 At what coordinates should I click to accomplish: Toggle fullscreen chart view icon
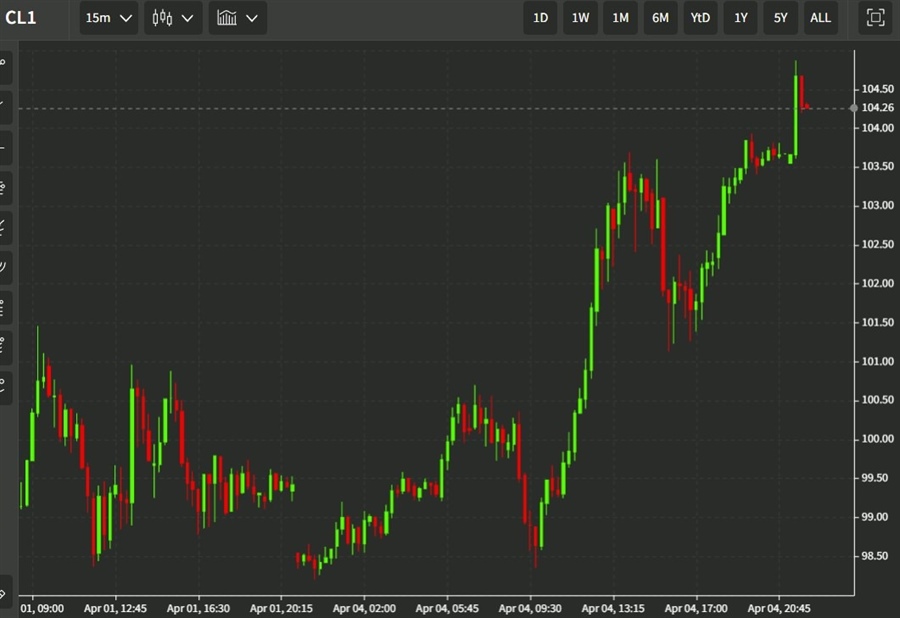(x=875, y=18)
